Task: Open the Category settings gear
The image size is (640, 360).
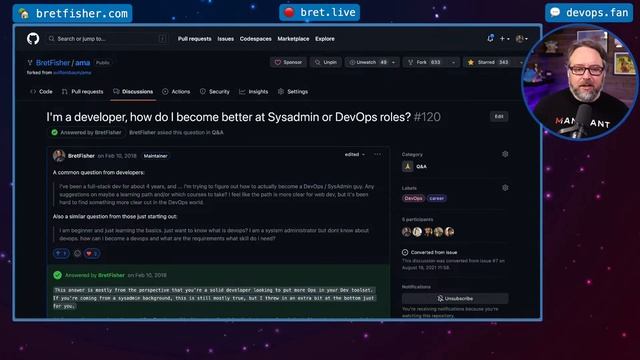Action: click(505, 154)
